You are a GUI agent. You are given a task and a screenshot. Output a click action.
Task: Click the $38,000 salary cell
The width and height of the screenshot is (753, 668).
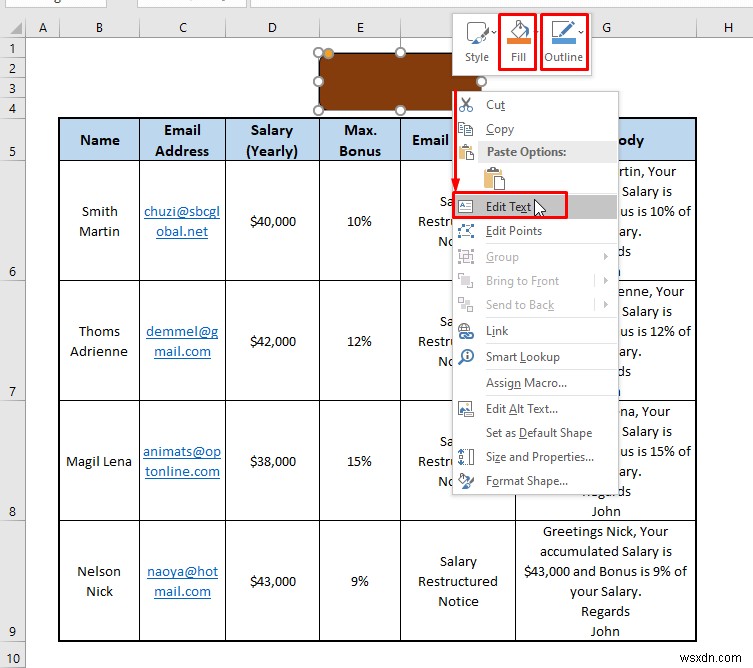pos(272,461)
